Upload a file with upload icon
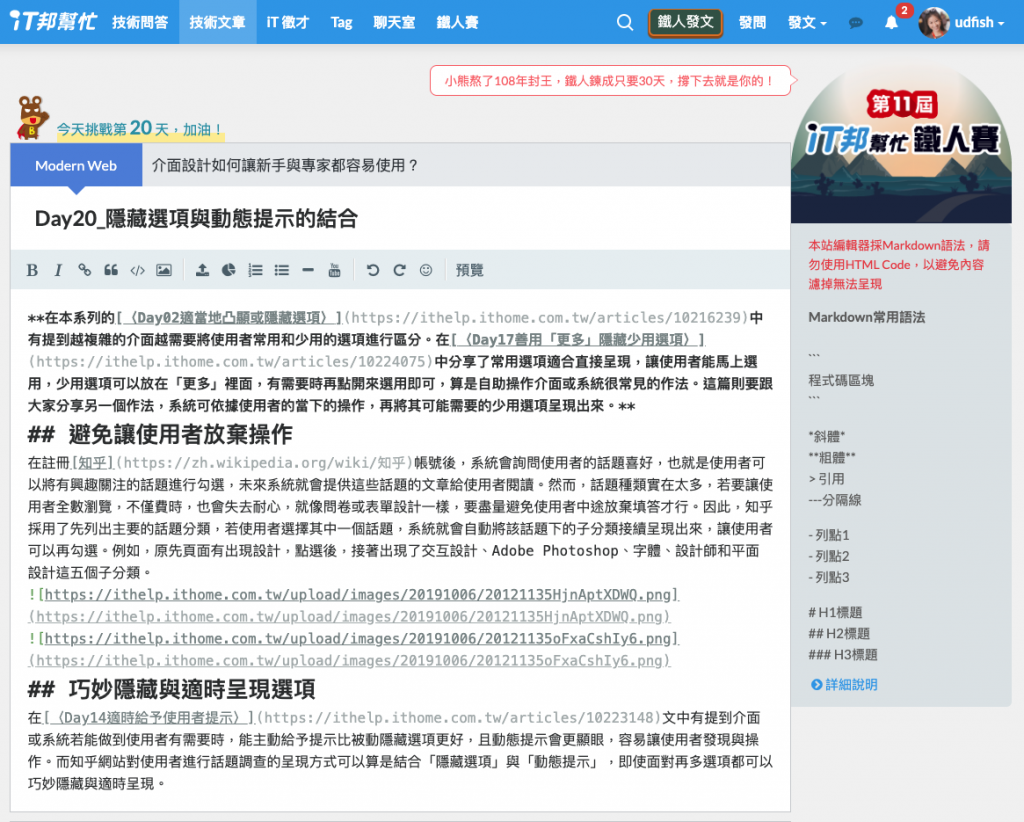 202,270
